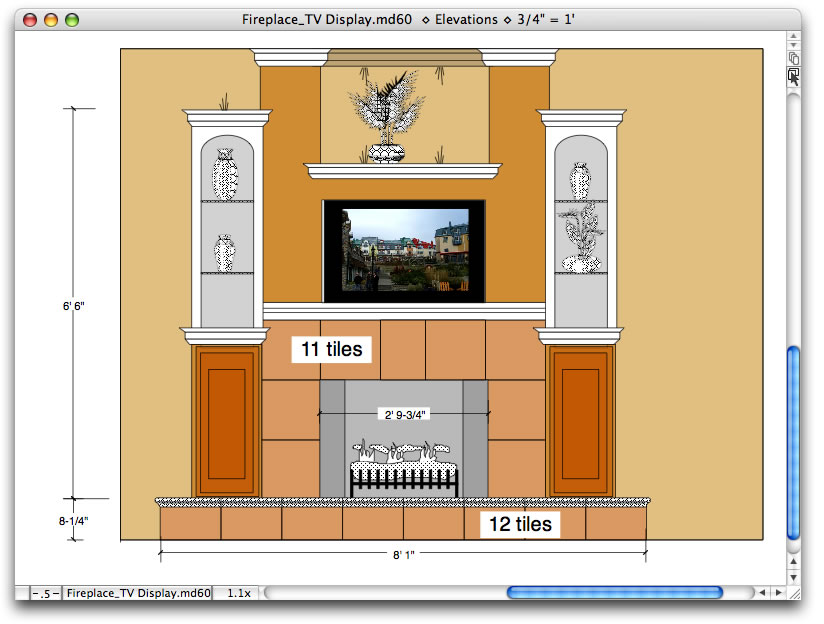The width and height of the screenshot is (824, 624).
Task: Click the selection arrow layer icon
Action: tap(793, 77)
